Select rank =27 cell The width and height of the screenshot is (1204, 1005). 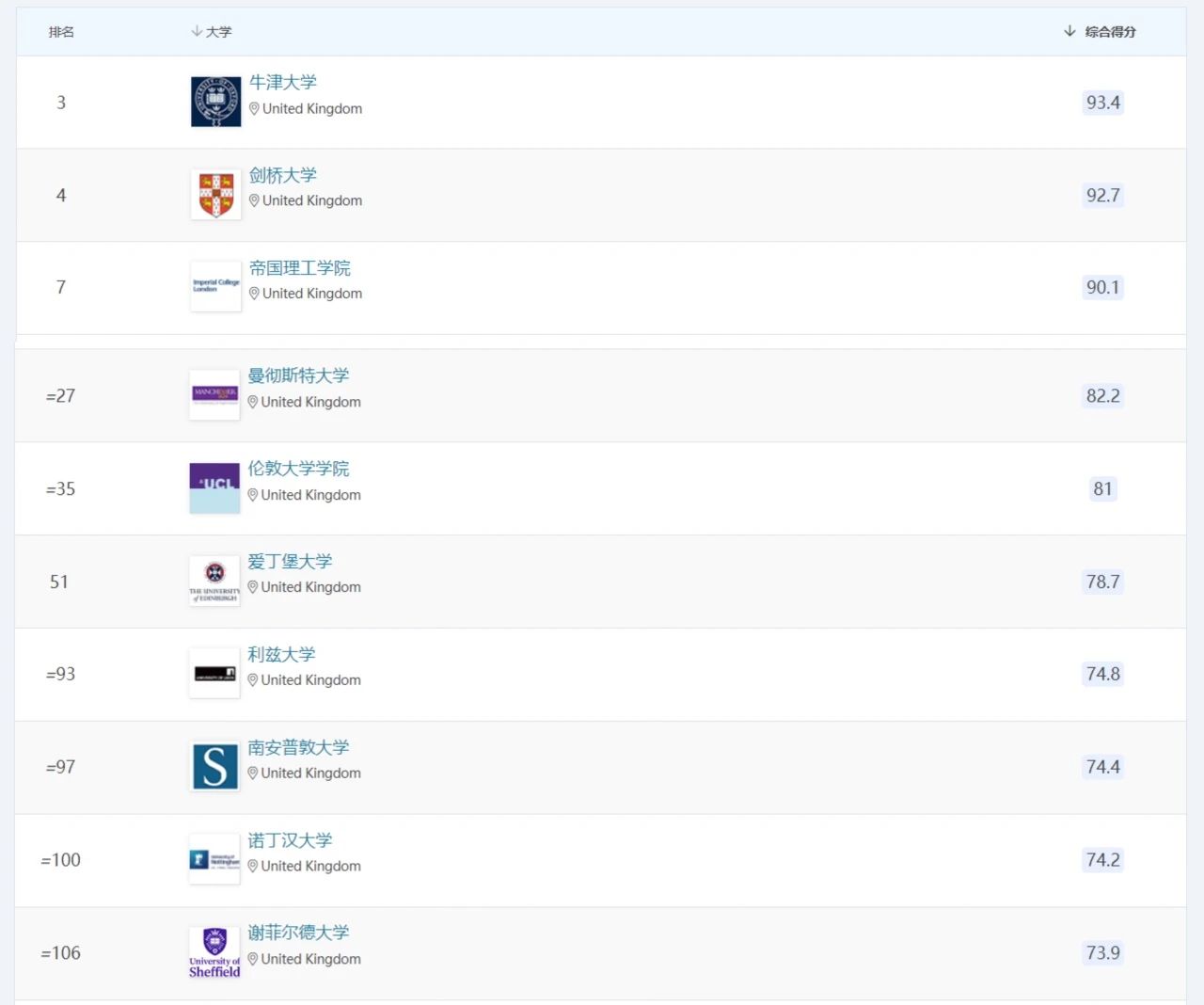point(60,396)
